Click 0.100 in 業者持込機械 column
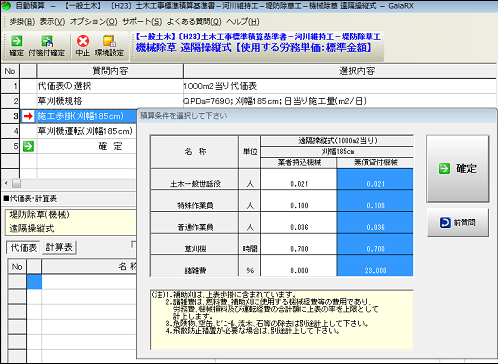 coord(299,206)
